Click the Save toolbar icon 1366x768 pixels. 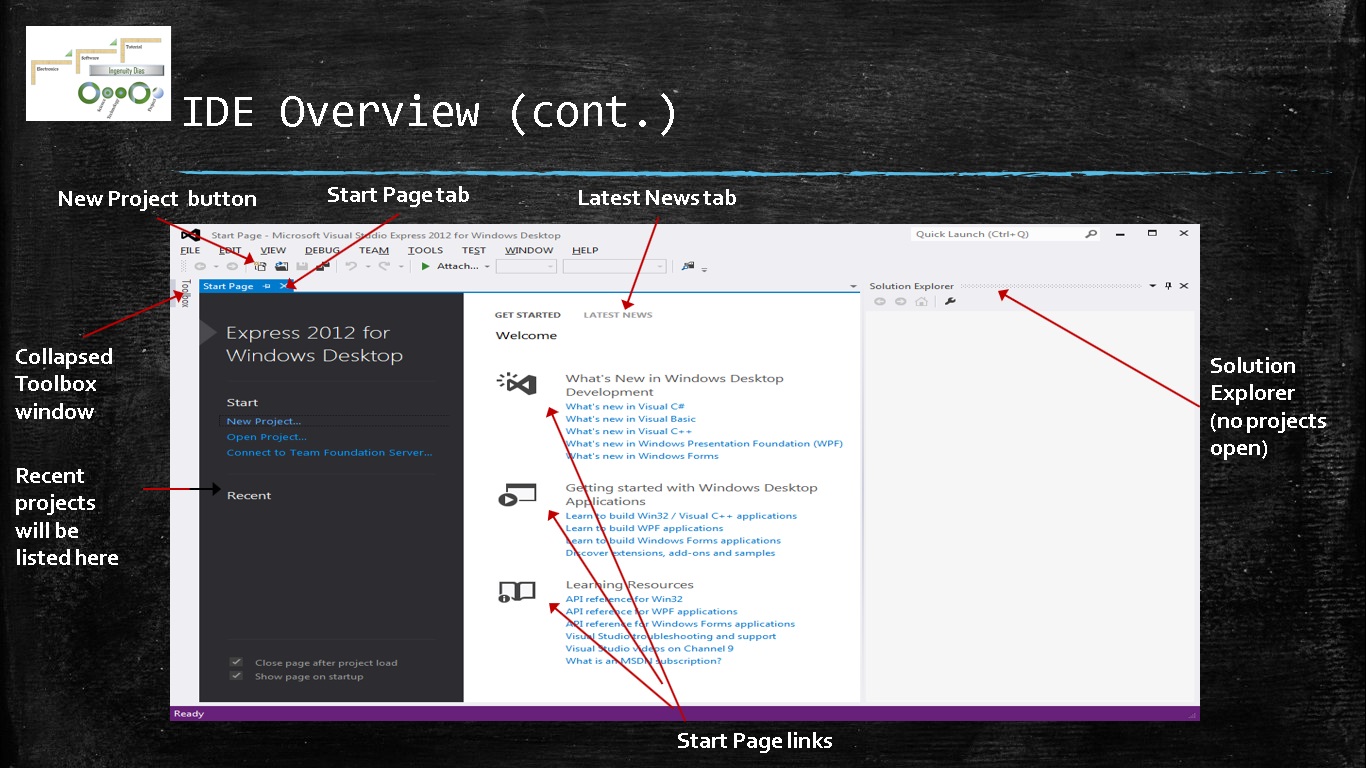[x=302, y=266]
